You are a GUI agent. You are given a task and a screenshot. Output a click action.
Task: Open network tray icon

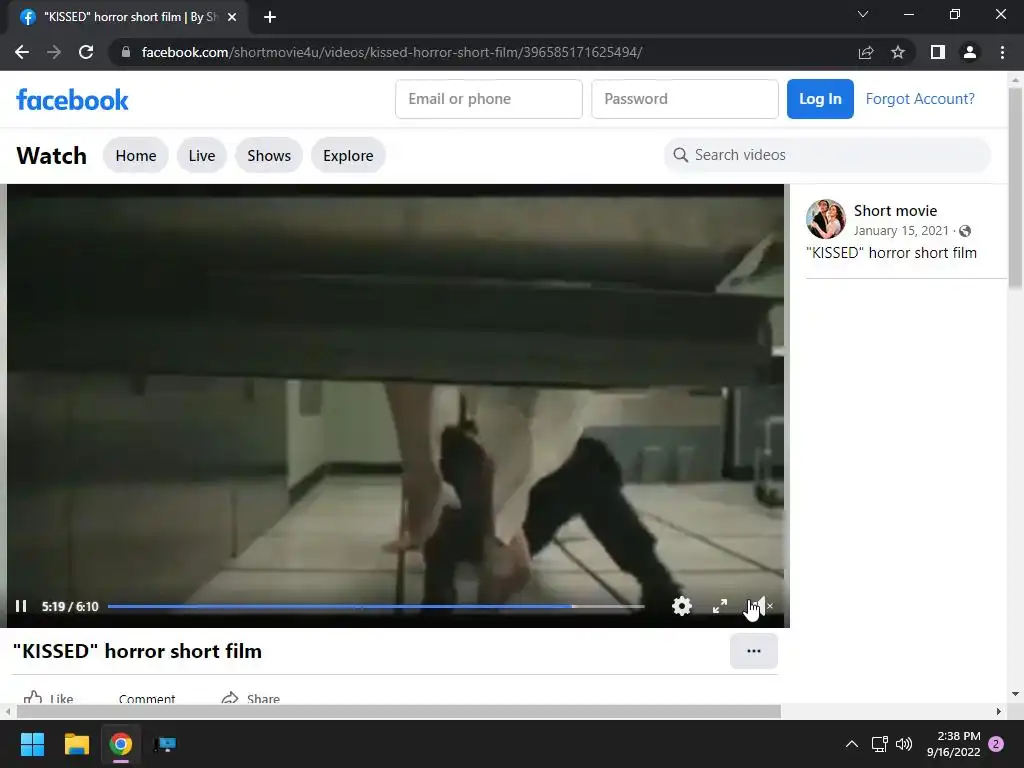879,744
